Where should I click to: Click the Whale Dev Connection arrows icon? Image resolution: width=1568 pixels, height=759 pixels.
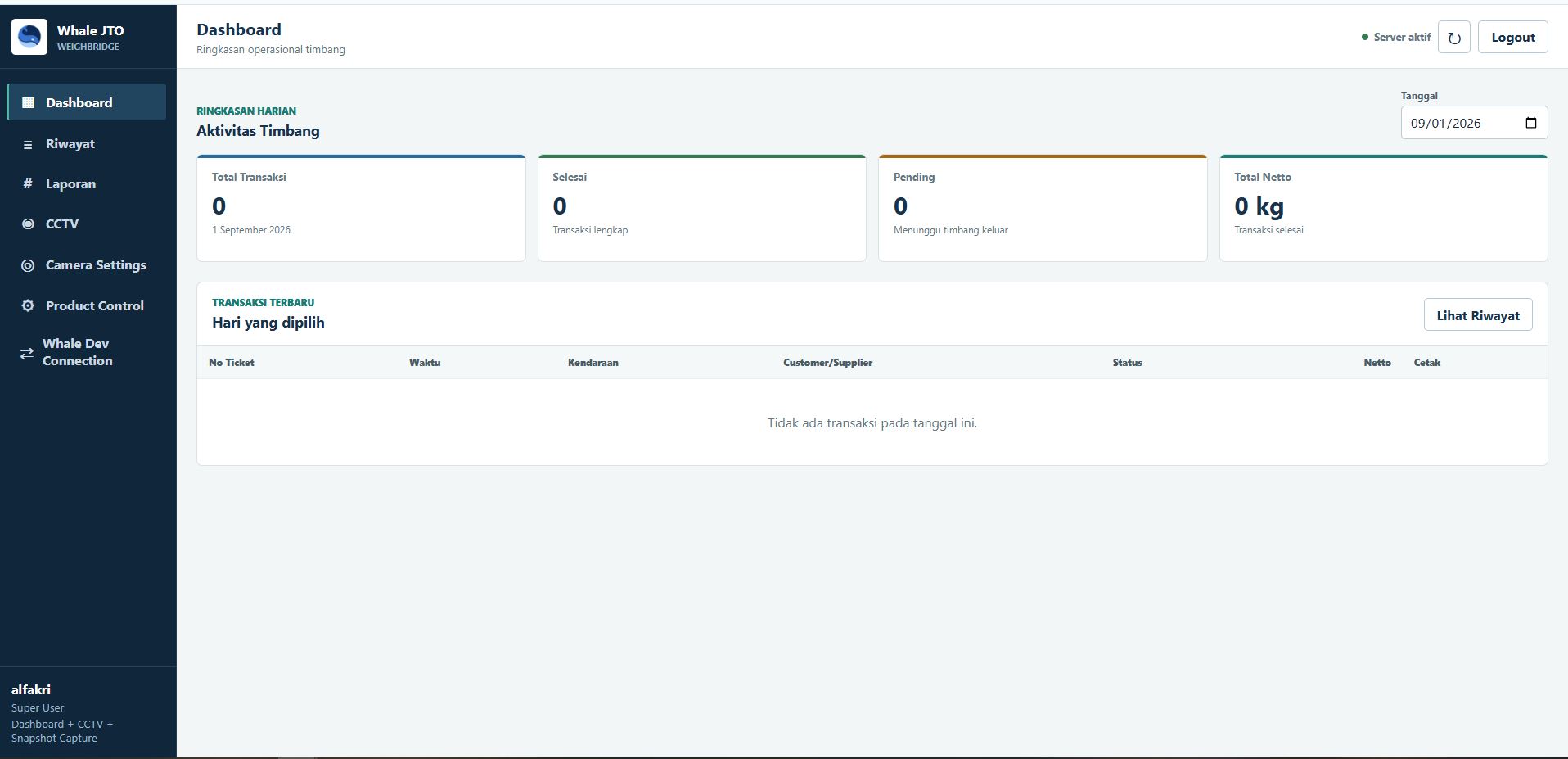[27, 353]
